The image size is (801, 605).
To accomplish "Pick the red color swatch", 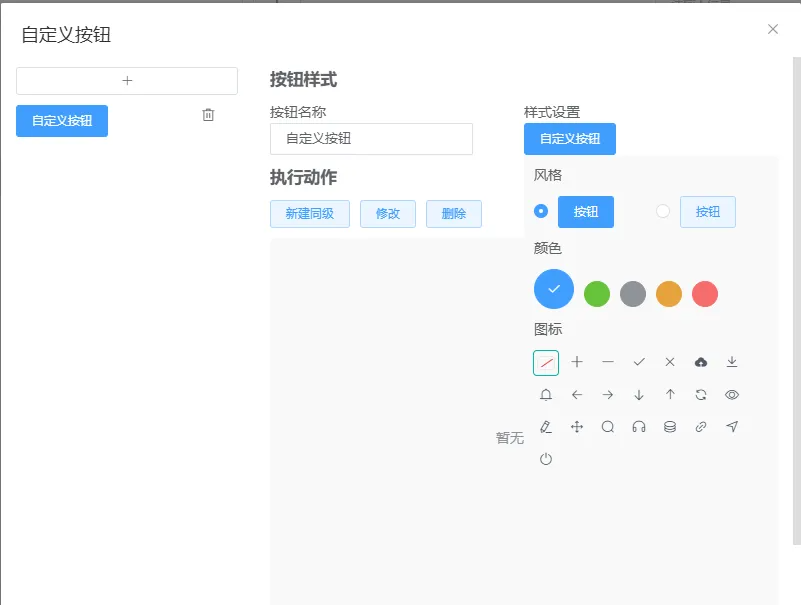I will tap(705, 294).
